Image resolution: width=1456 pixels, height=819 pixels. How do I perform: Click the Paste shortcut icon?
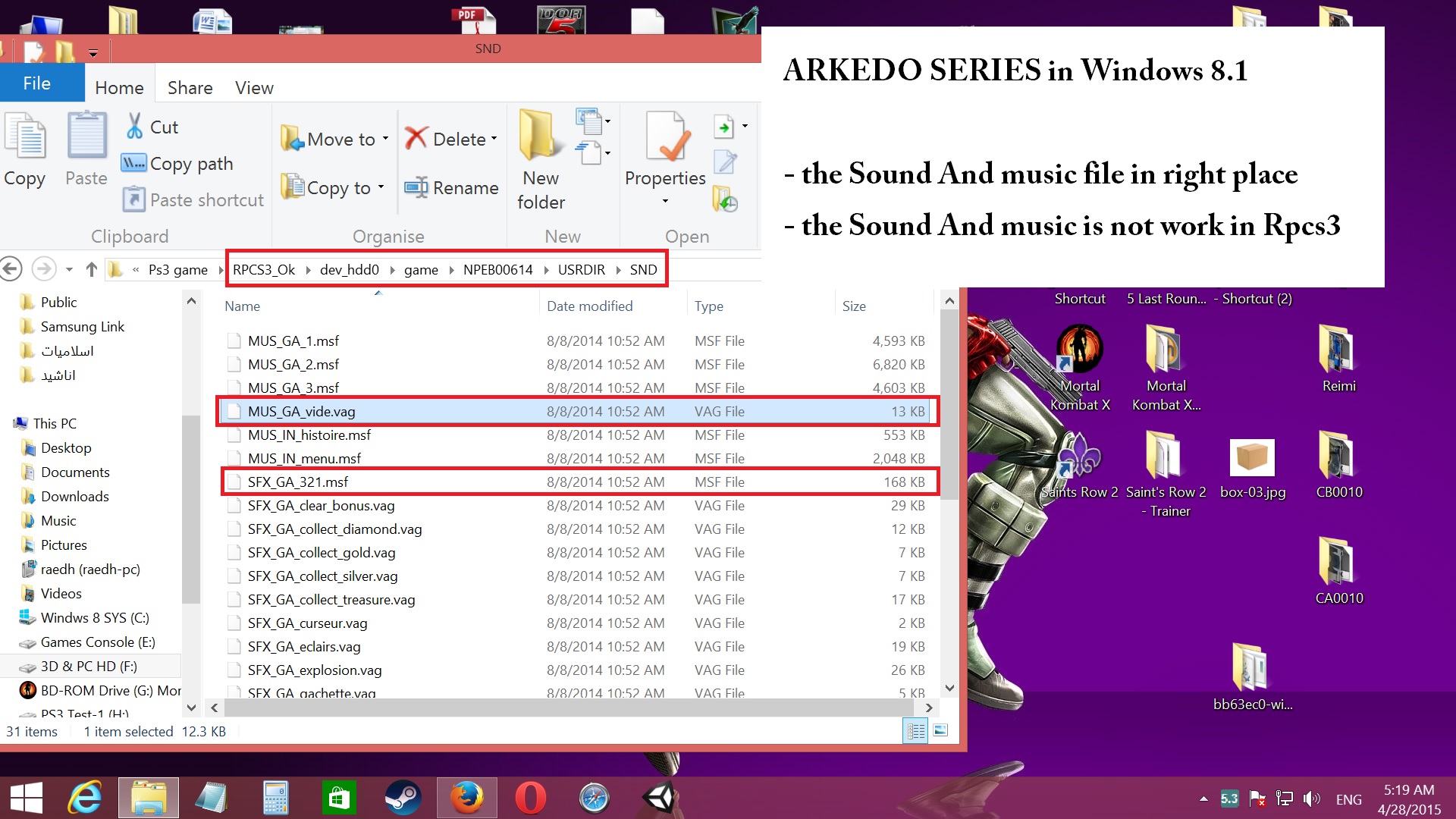(x=133, y=200)
